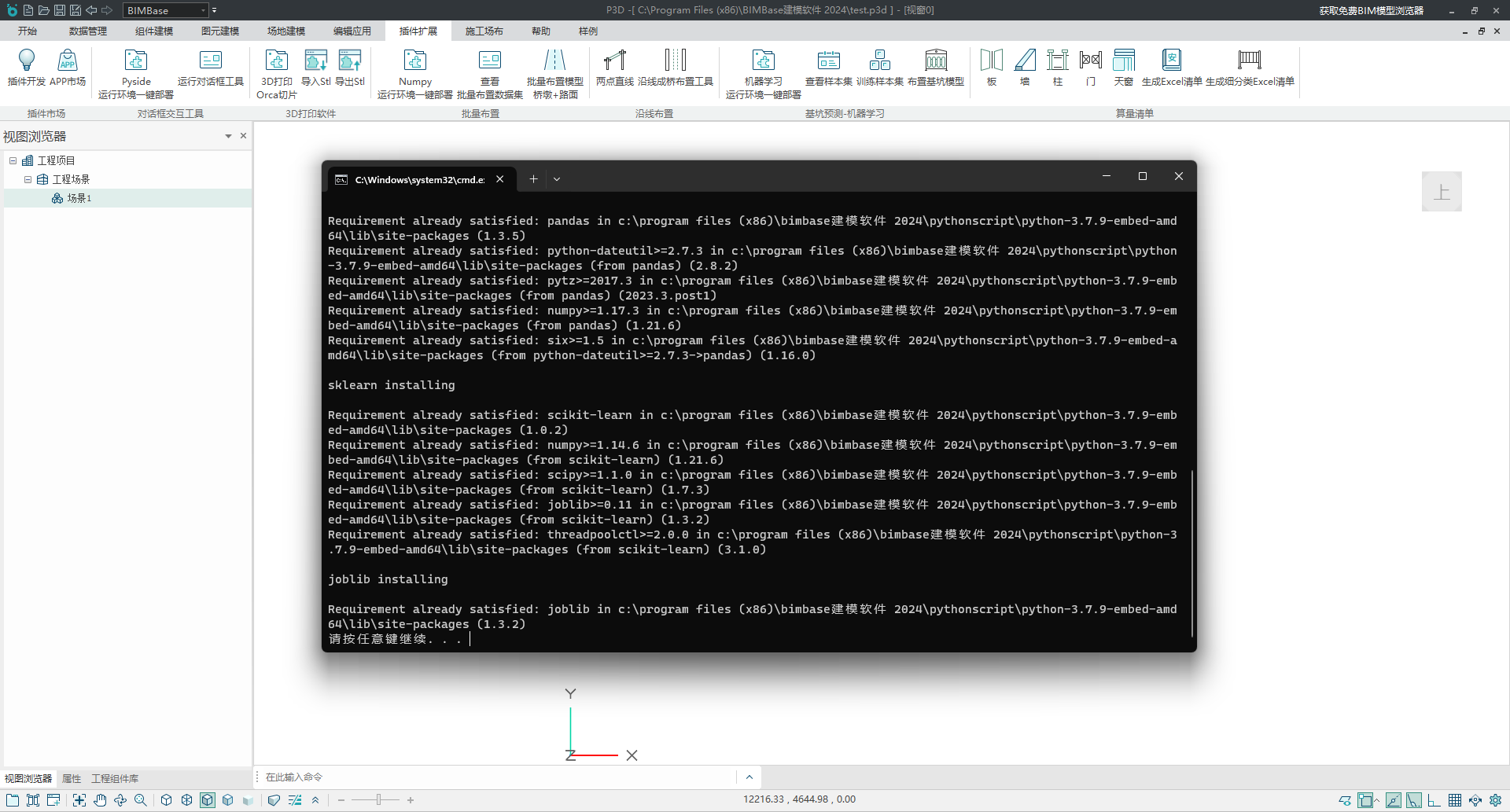Click the zoom slider handle in bottom toolbar

378,800
